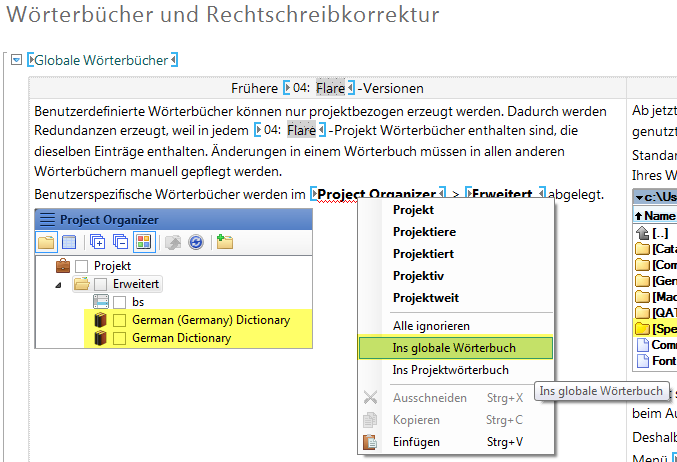Viewport: 677px width, 462px height.
Task: Tick the Projekt checkbox in the tree
Action: pos(82,266)
